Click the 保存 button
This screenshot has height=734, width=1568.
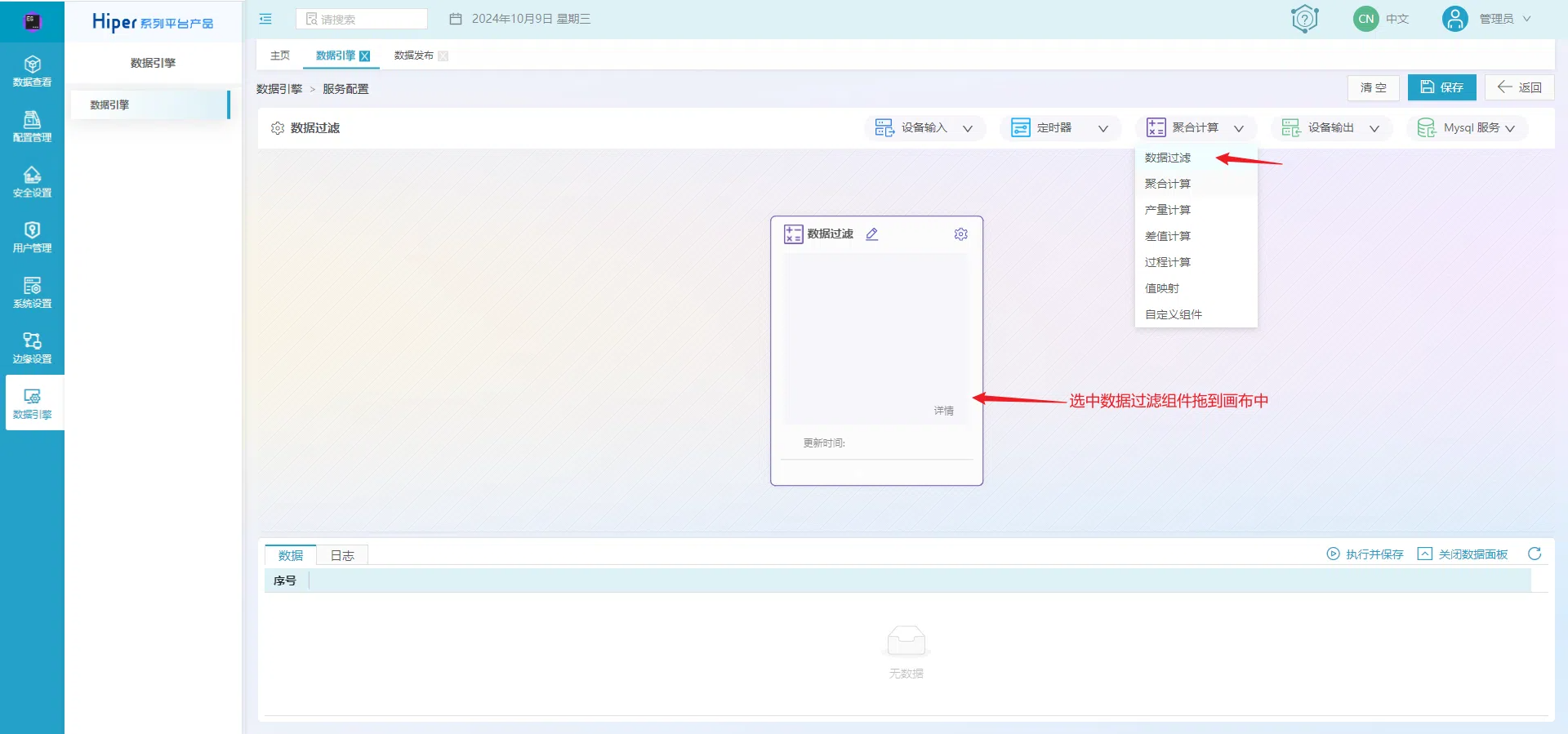tap(1441, 87)
